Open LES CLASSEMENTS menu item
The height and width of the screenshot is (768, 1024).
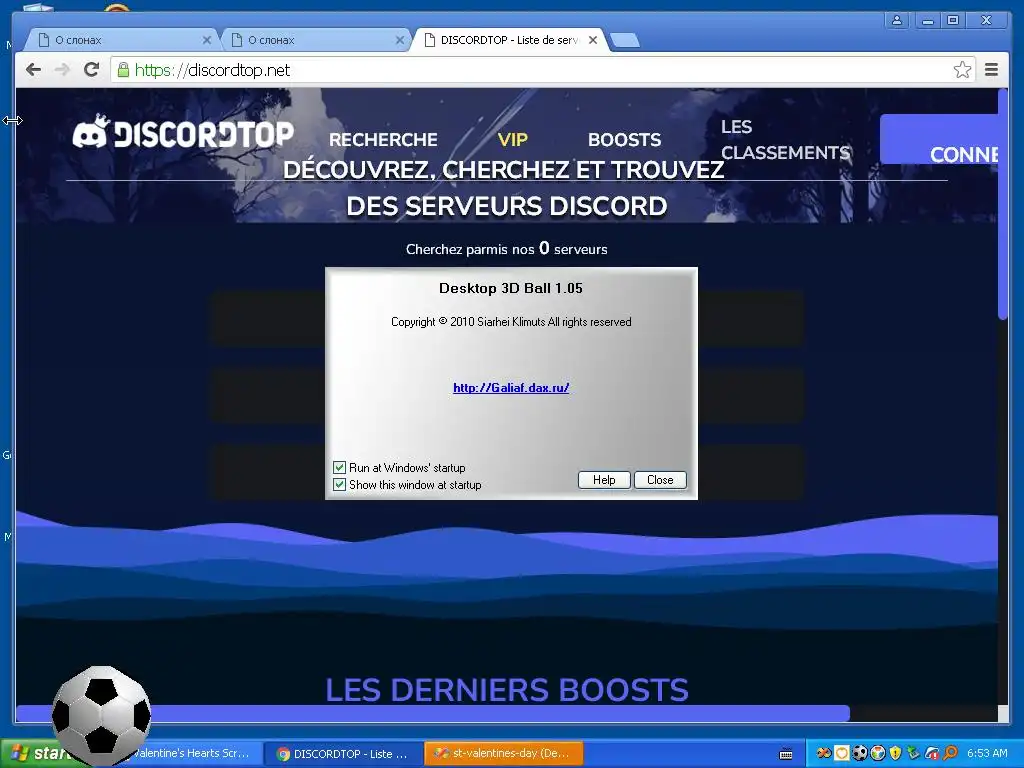[x=786, y=140]
